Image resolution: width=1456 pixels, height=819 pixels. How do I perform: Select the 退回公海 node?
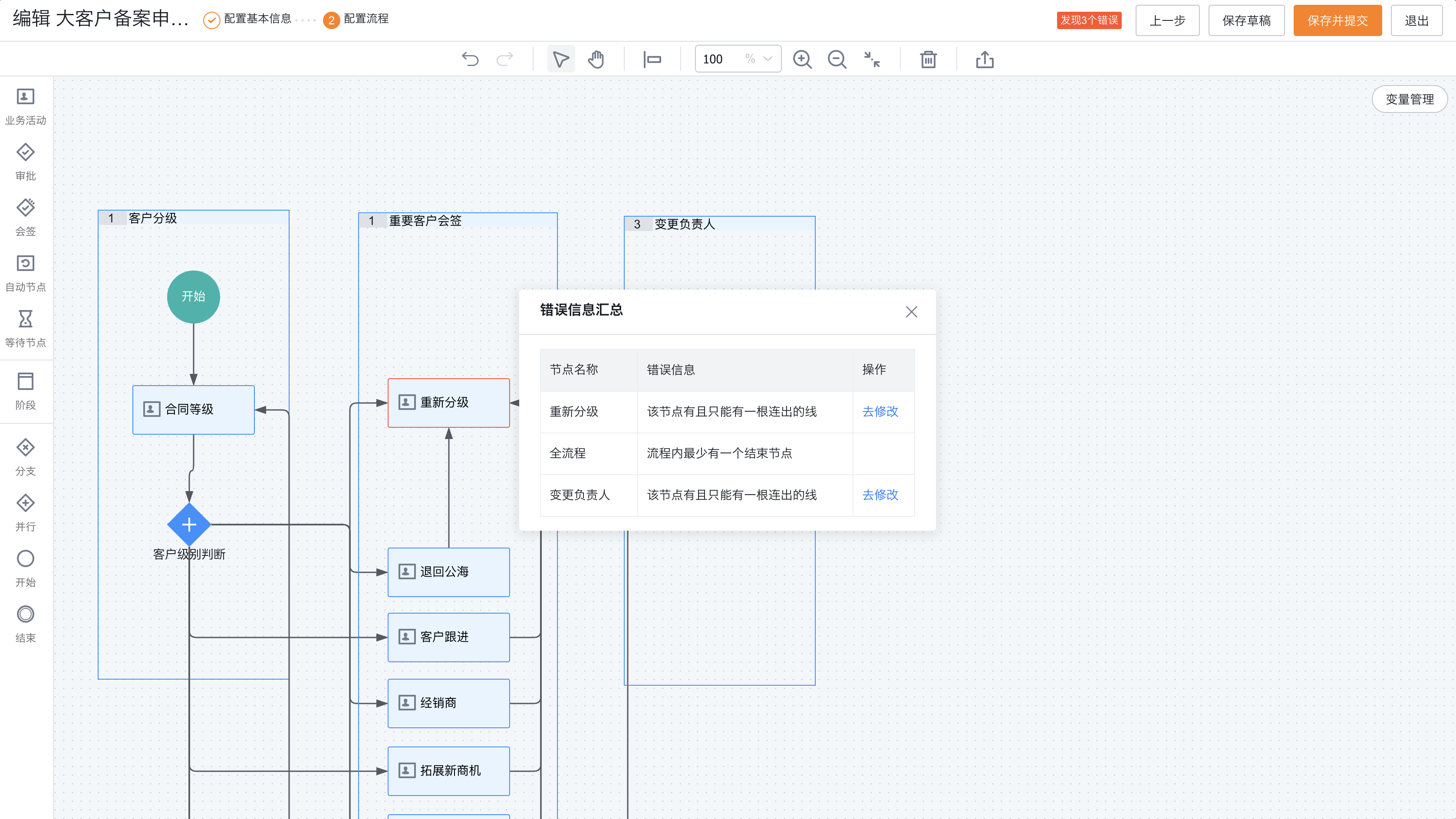(449, 572)
